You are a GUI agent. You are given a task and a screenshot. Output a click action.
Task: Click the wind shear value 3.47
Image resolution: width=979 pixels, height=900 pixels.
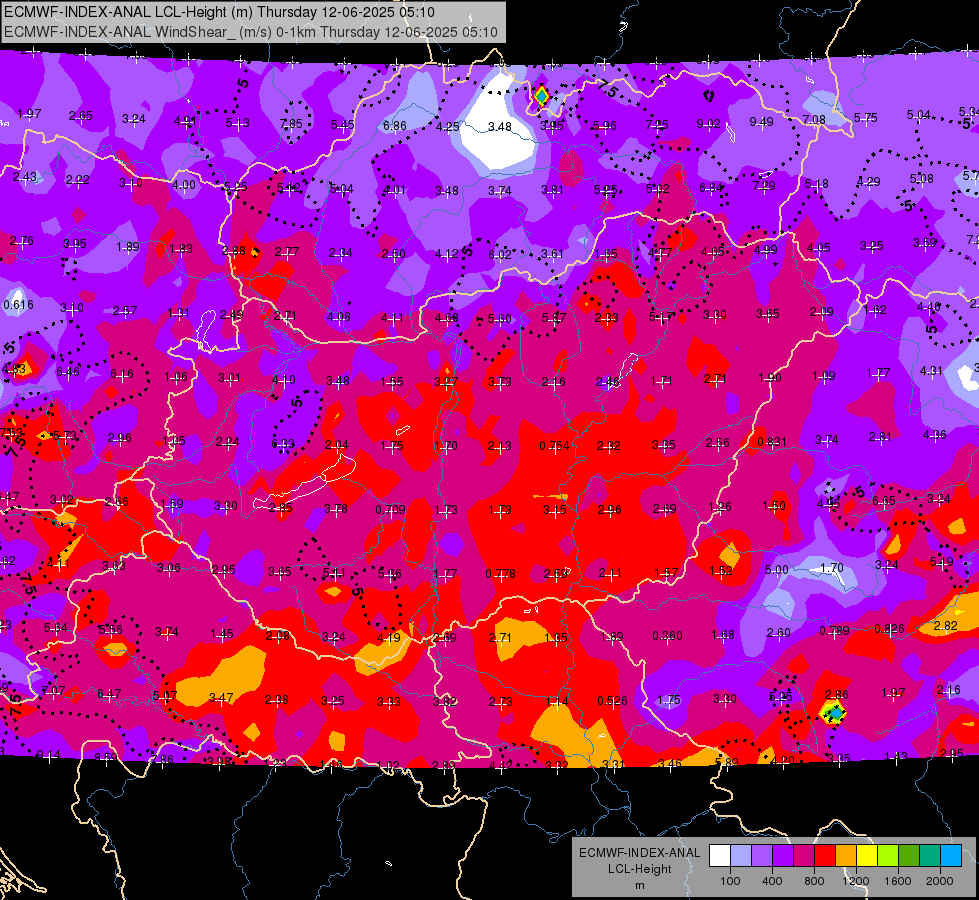point(221,698)
